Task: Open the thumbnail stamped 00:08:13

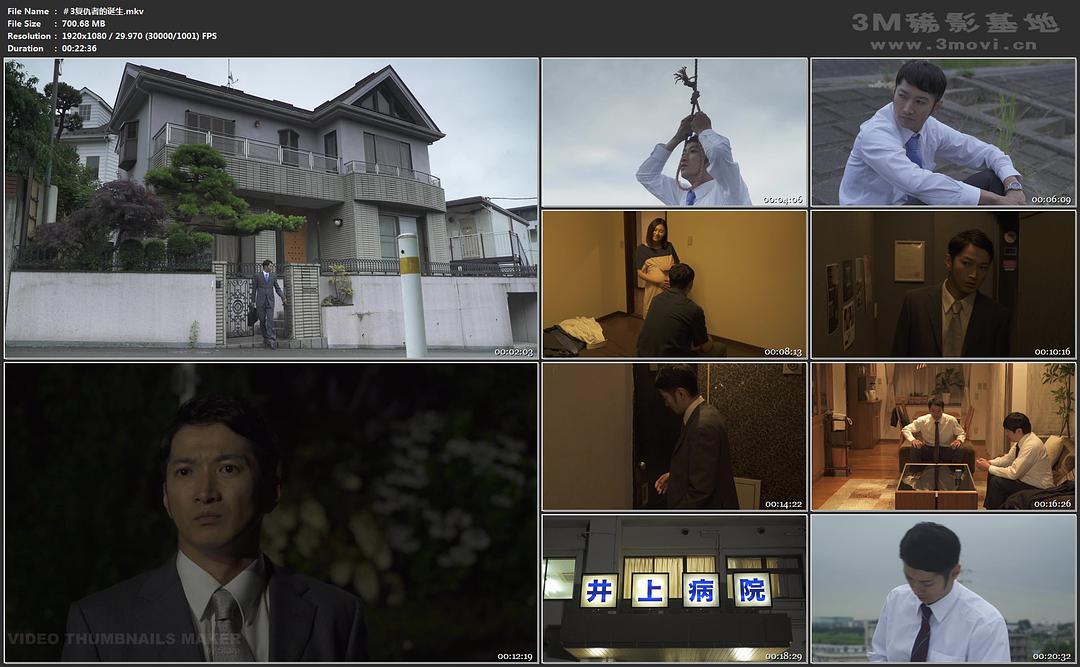Action: pyautogui.click(x=674, y=284)
